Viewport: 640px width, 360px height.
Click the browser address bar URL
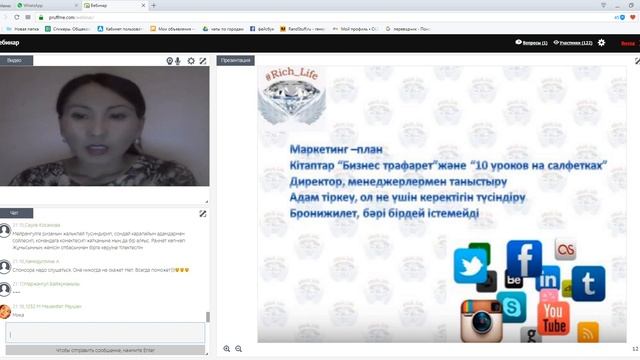[71, 17]
